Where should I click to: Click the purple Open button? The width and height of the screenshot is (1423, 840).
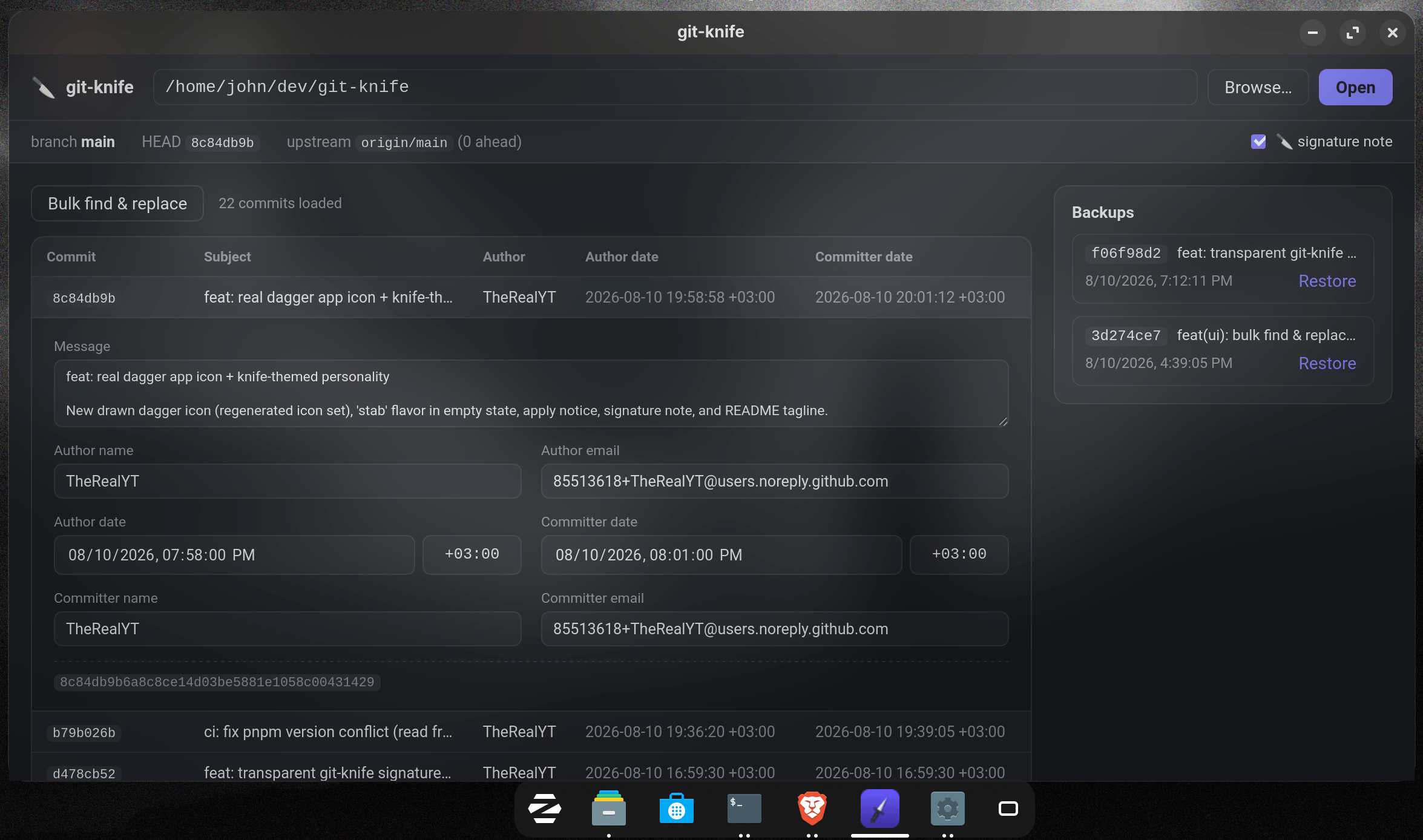1356,87
